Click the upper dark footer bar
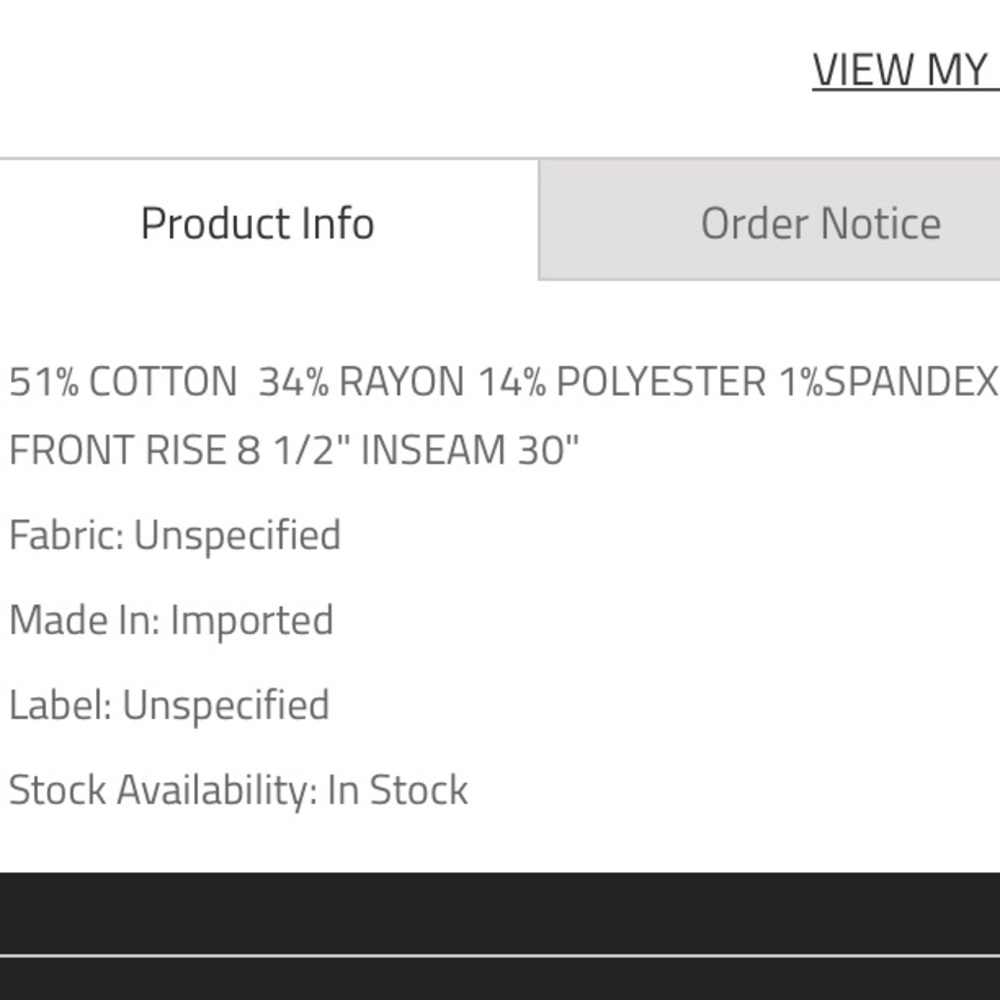 click(x=500, y=913)
